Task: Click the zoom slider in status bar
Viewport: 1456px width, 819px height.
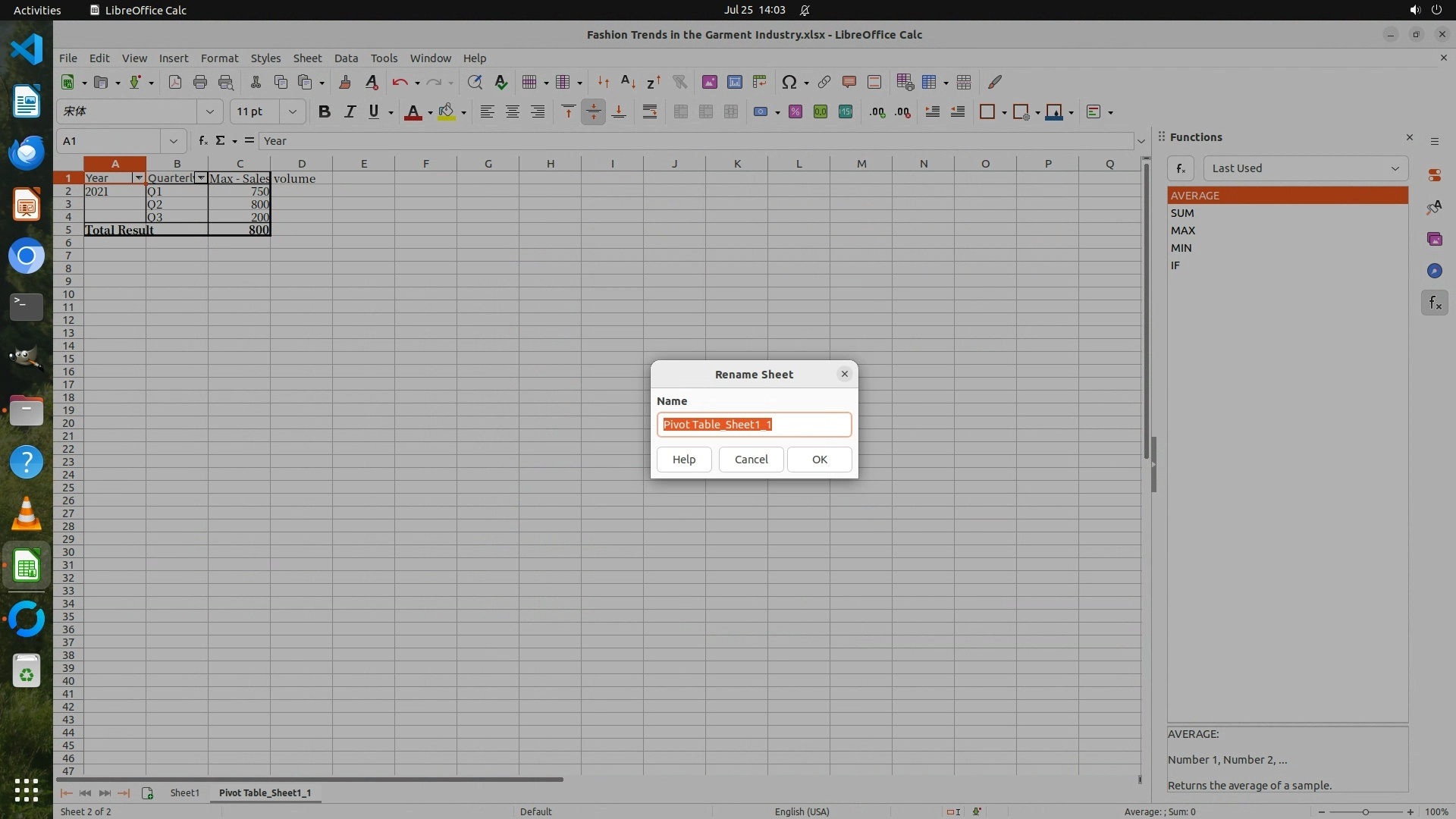Action: (x=1365, y=811)
